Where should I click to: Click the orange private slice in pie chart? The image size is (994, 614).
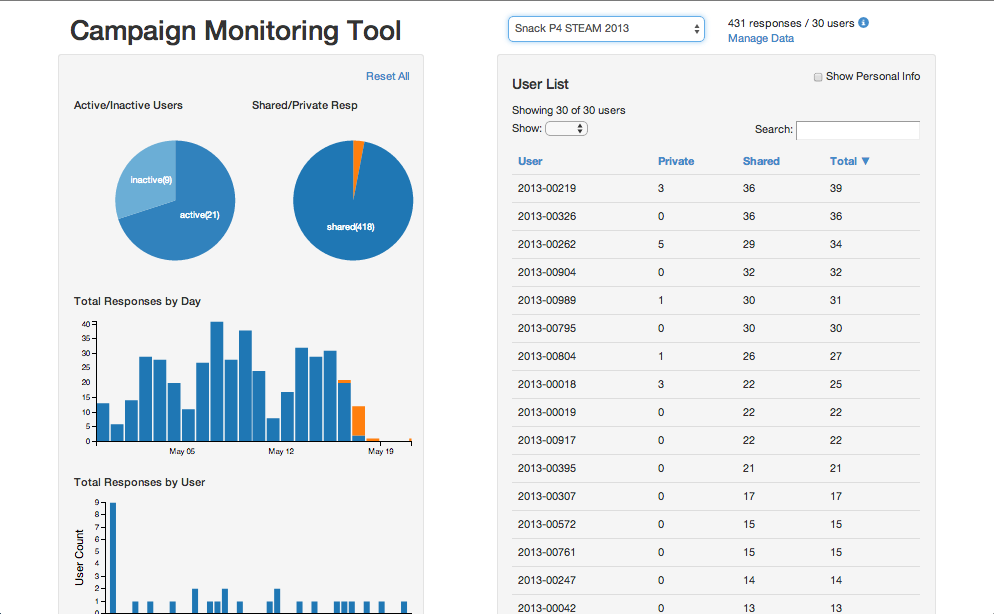pos(358,148)
